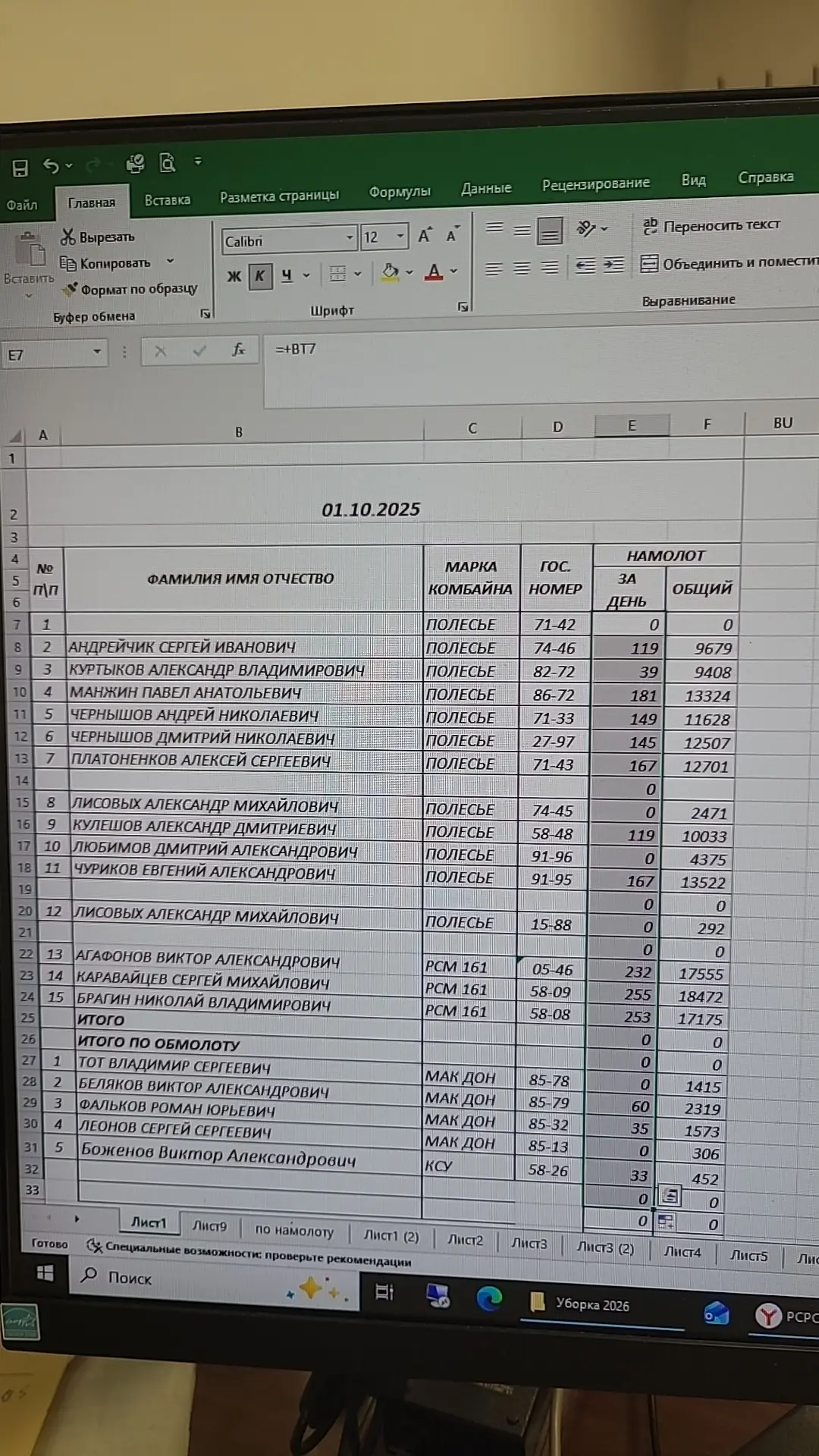
Task: Click the Вырезать (Cut) scissors button
Action: point(98,237)
